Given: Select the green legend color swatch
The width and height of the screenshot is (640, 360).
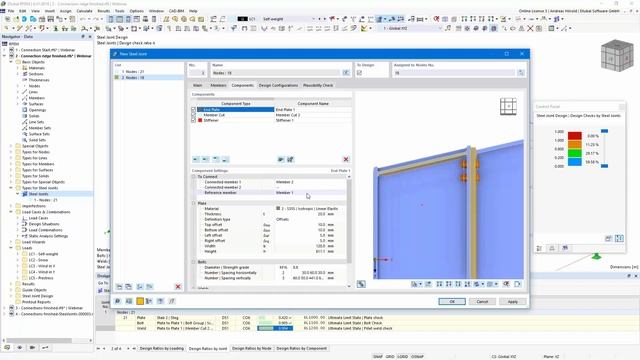Looking at the screenshot, I should click(574, 153).
